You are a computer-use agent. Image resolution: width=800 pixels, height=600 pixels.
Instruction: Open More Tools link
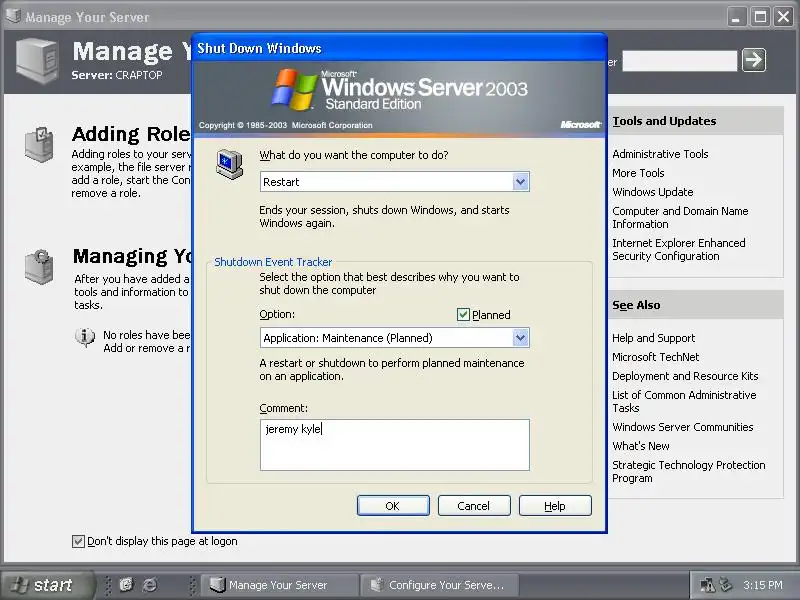638,173
